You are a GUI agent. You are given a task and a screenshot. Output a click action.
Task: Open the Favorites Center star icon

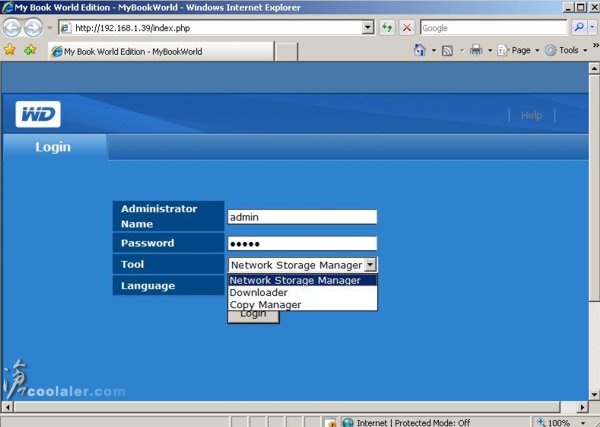pyautogui.click(x=10, y=50)
